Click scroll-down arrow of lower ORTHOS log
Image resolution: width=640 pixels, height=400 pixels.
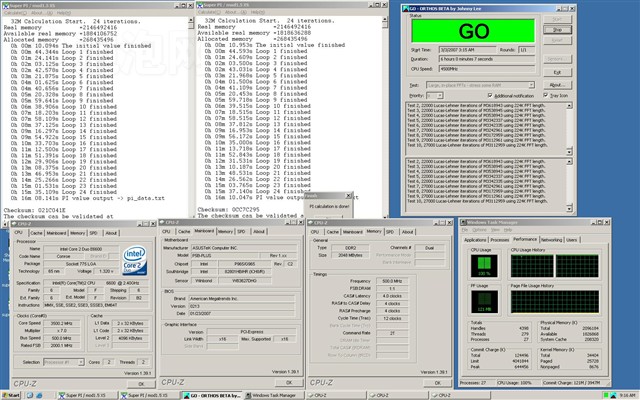pyautogui.click(x=569, y=208)
